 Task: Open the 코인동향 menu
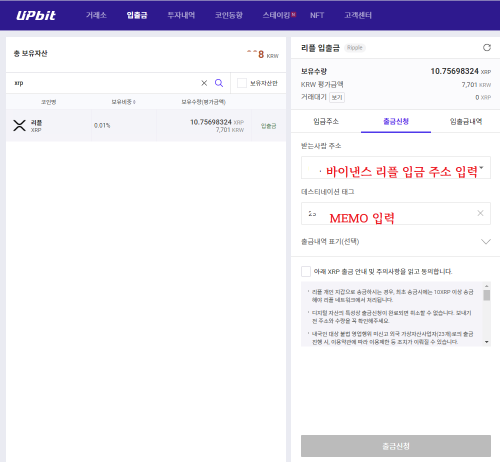(x=229, y=15)
